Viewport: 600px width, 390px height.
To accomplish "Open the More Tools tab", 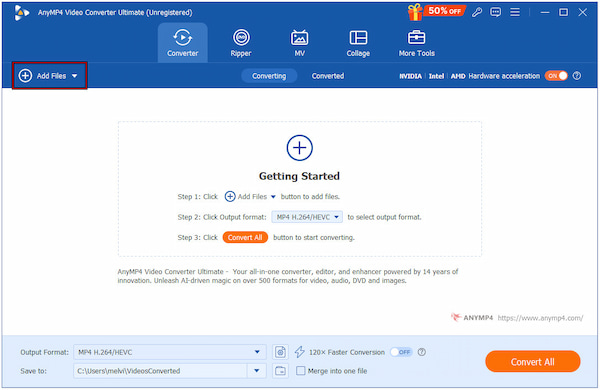I will point(417,42).
